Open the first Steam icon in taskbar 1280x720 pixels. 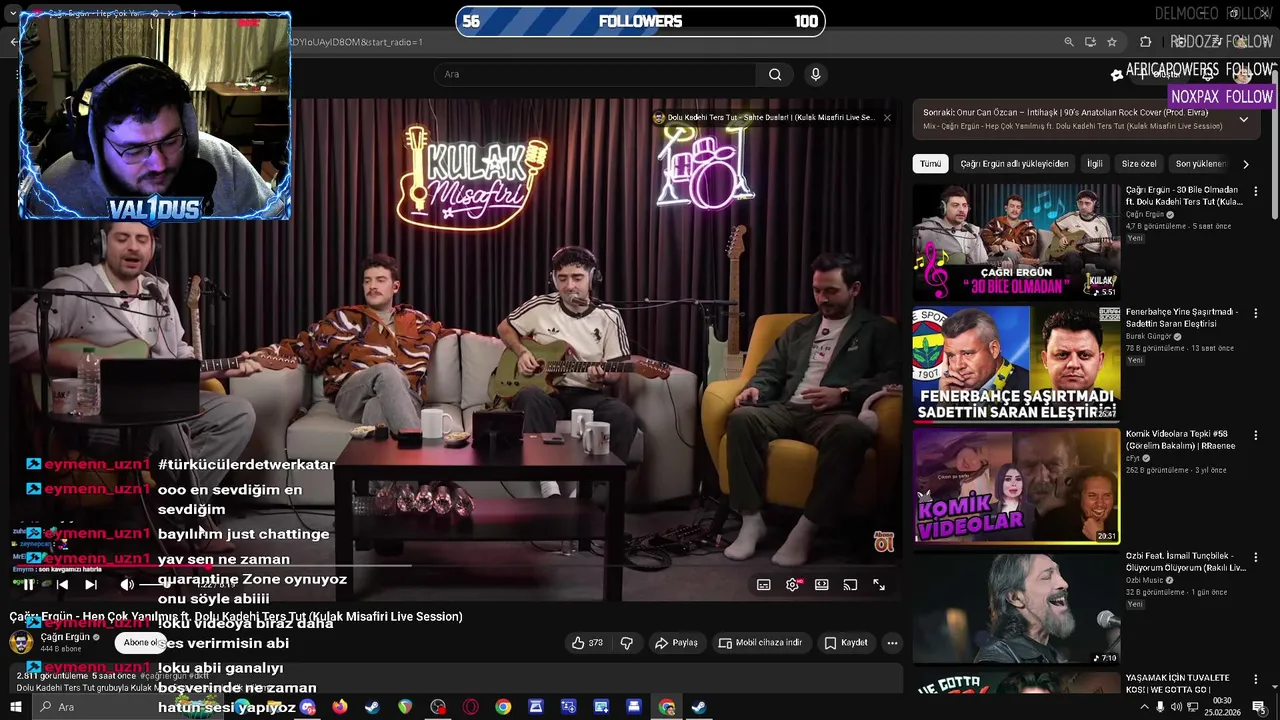pos(372,707)
